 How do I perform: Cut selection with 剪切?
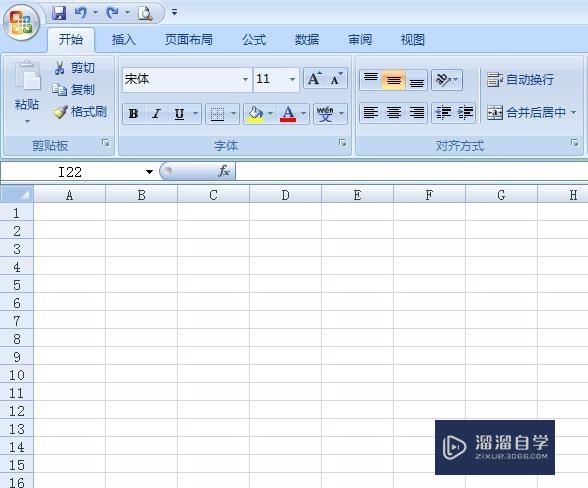pos(74,68)
